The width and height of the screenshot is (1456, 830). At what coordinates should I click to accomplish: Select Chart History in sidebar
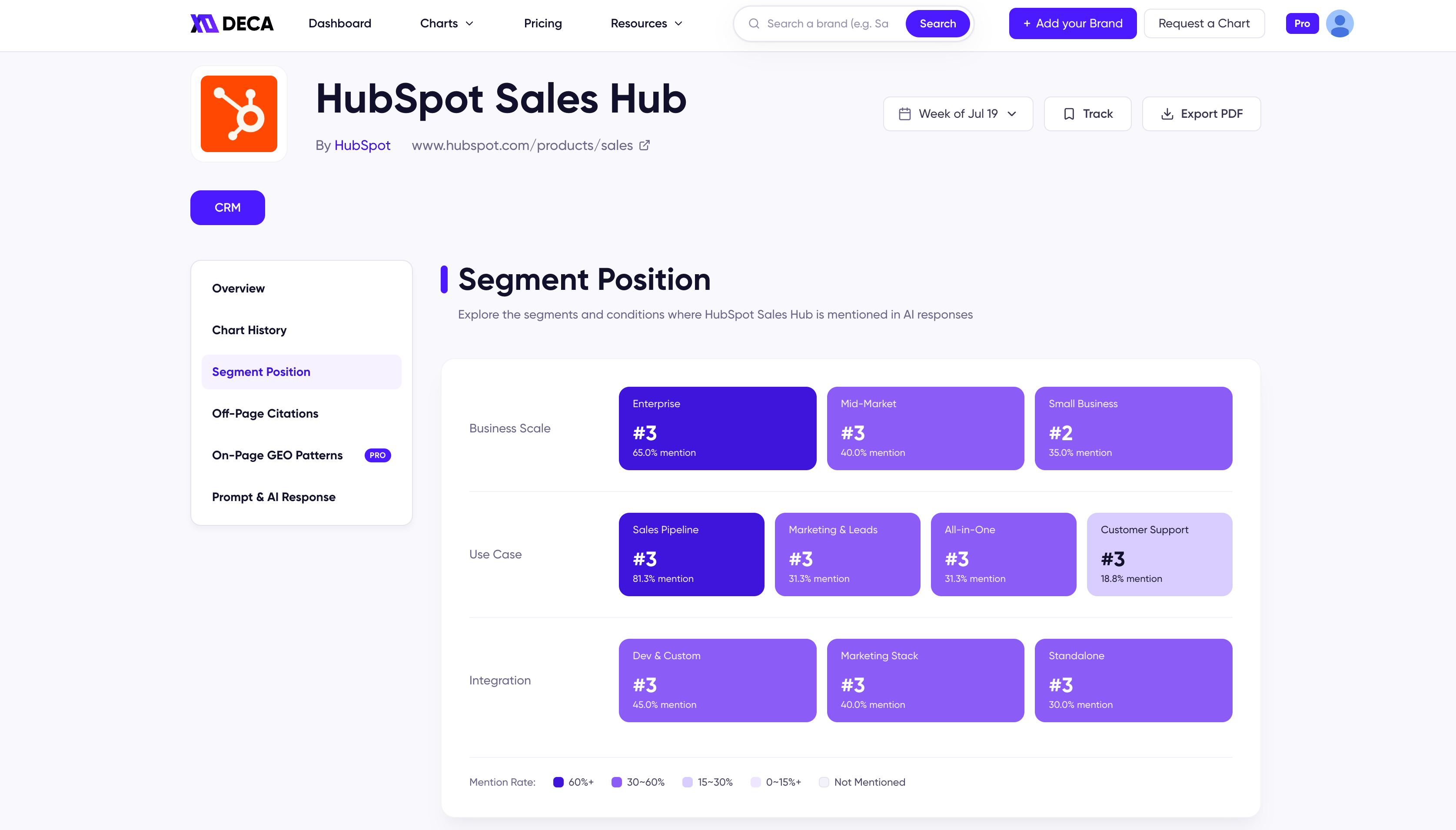click(x=301, y=330)
